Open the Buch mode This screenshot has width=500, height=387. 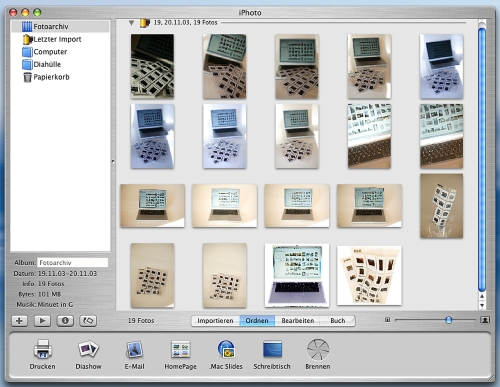click(x=338, y=321)
